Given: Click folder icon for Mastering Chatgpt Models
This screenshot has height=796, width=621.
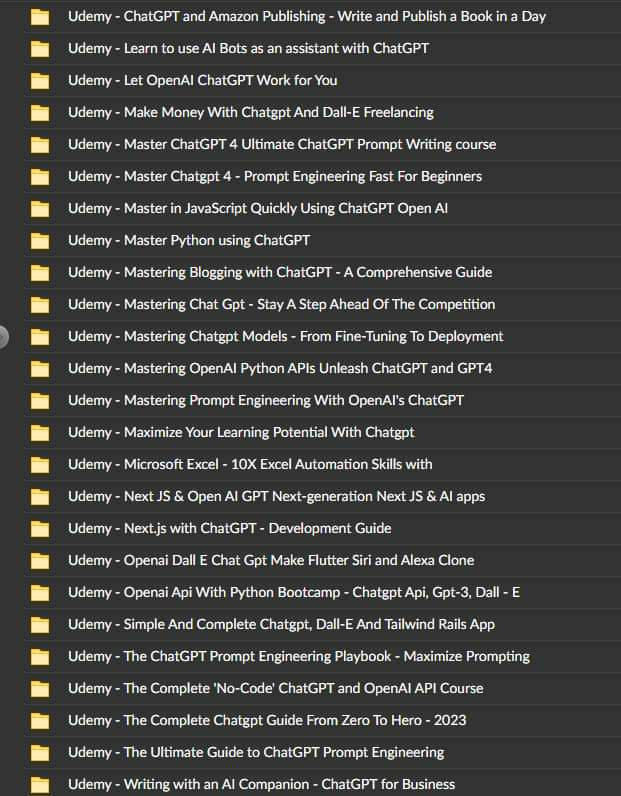Looking at the screenshot, I should 40,337.
